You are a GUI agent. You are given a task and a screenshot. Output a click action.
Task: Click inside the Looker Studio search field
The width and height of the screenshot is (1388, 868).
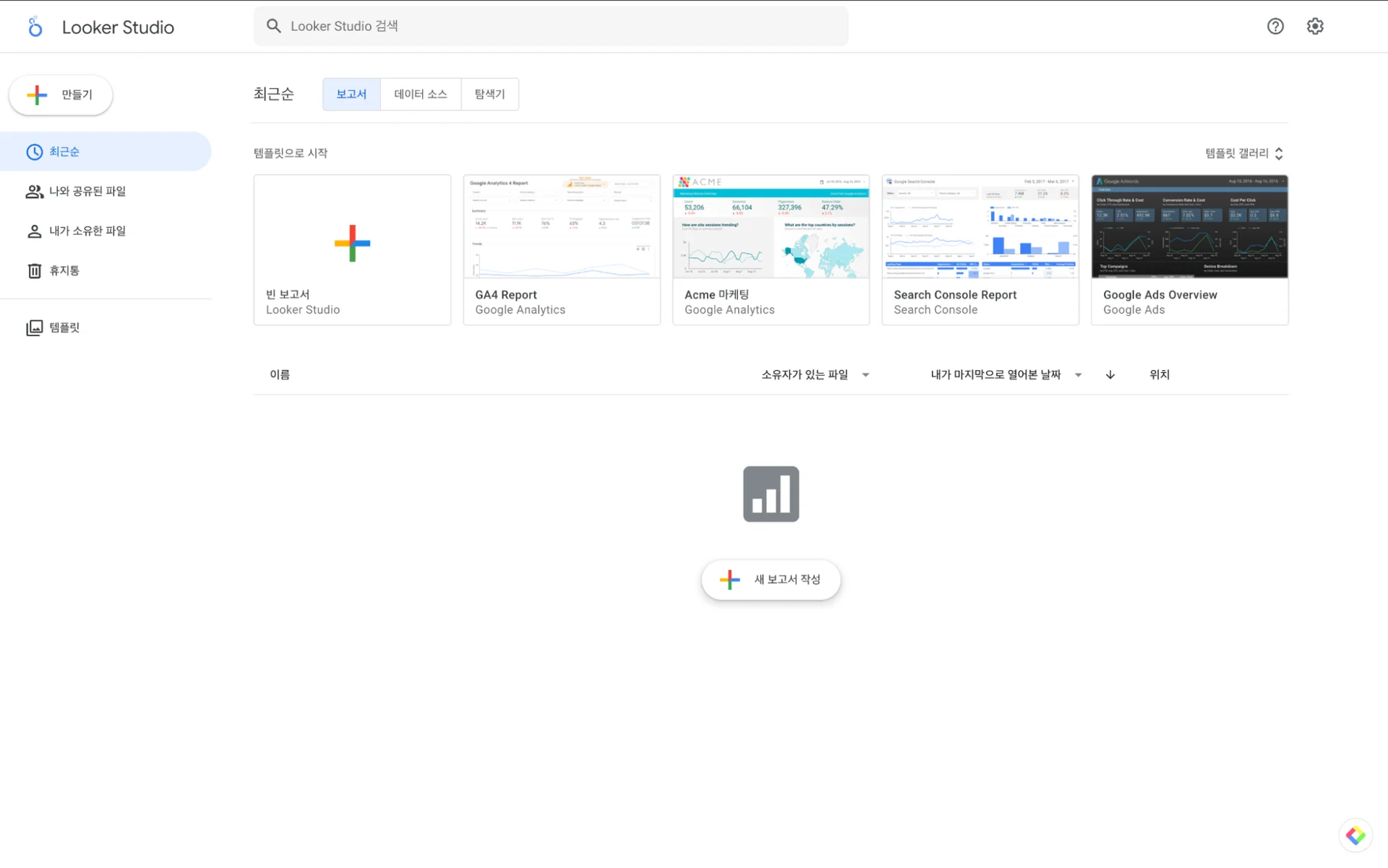click(506, 25)
